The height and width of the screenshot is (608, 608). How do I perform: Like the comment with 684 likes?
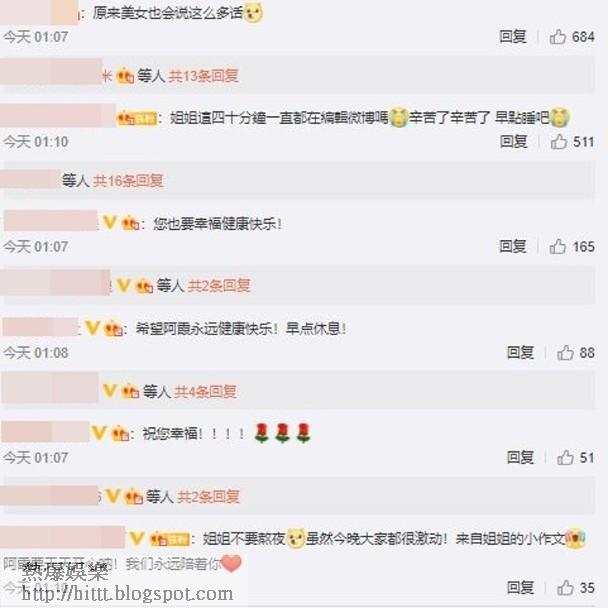558,37
